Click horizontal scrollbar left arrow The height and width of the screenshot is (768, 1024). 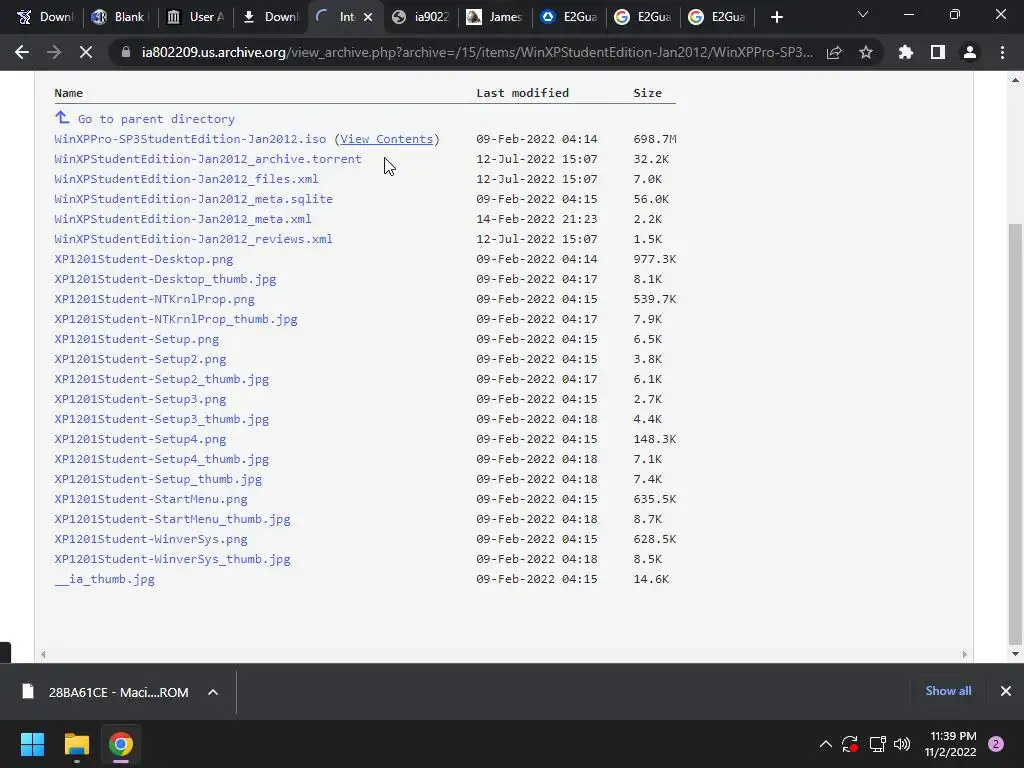tap(43, 654)
